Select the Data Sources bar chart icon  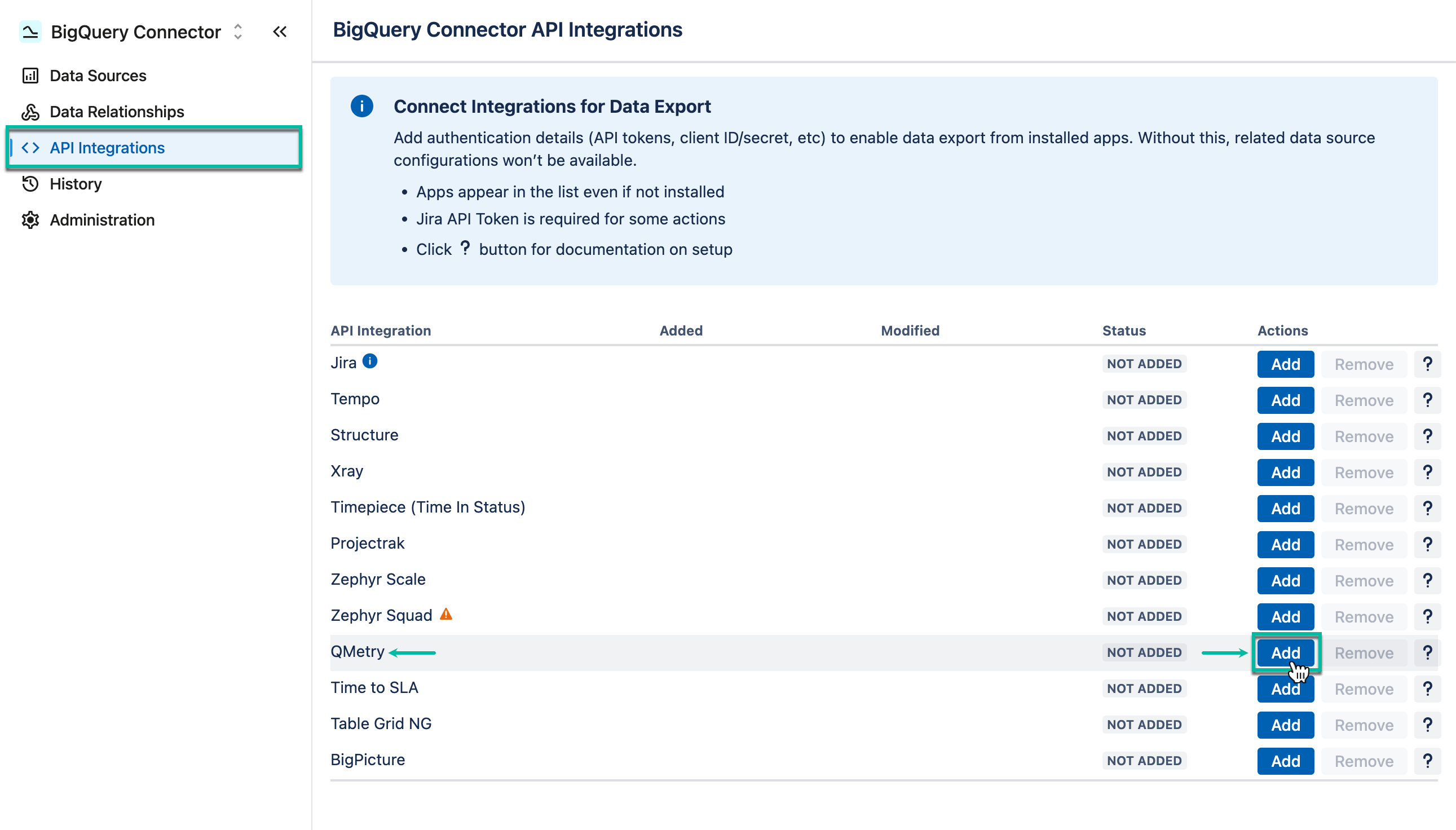(31, 75)
